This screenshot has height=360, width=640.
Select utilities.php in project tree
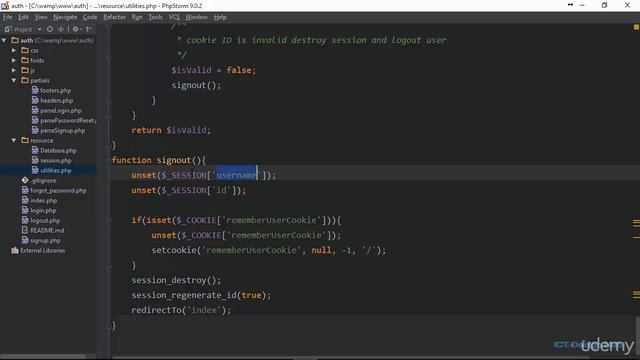[x=56, y=171]
